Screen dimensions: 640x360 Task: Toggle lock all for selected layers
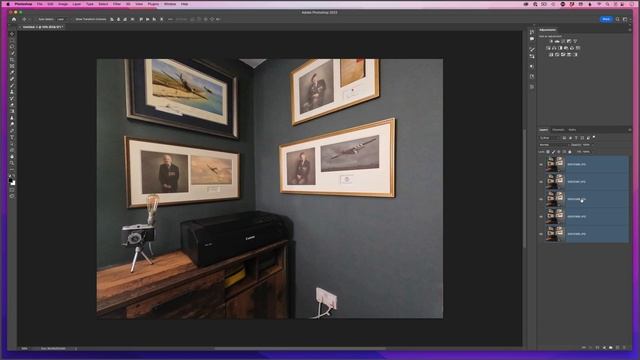(x=570, y=151)
